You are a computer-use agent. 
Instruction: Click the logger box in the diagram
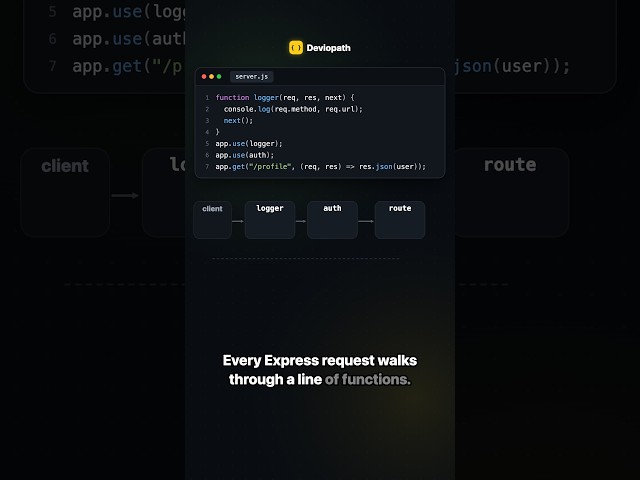pyautogui.click(x=270, y=220)
